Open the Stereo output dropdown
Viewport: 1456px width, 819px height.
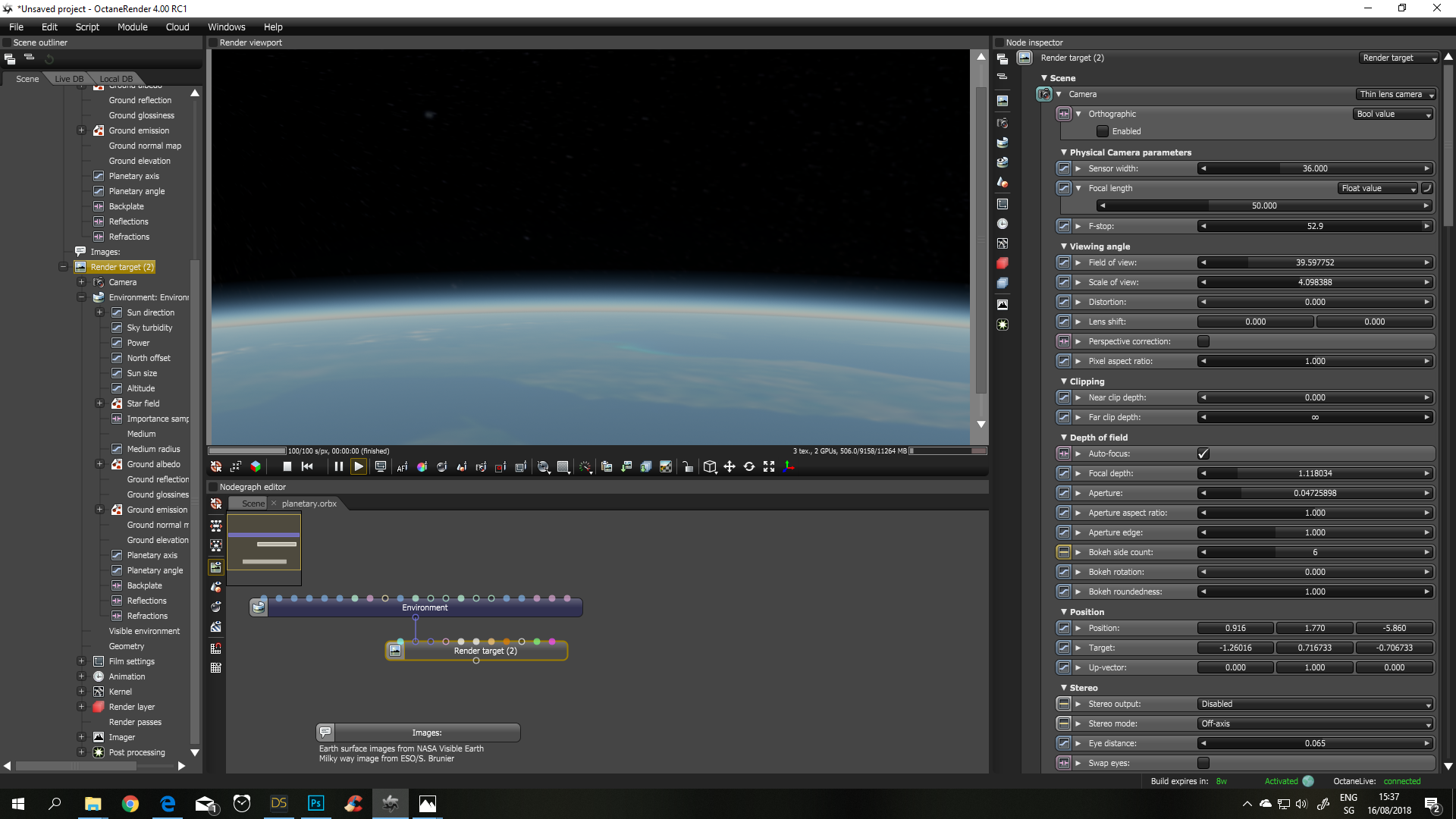[x=1316, y=704]
